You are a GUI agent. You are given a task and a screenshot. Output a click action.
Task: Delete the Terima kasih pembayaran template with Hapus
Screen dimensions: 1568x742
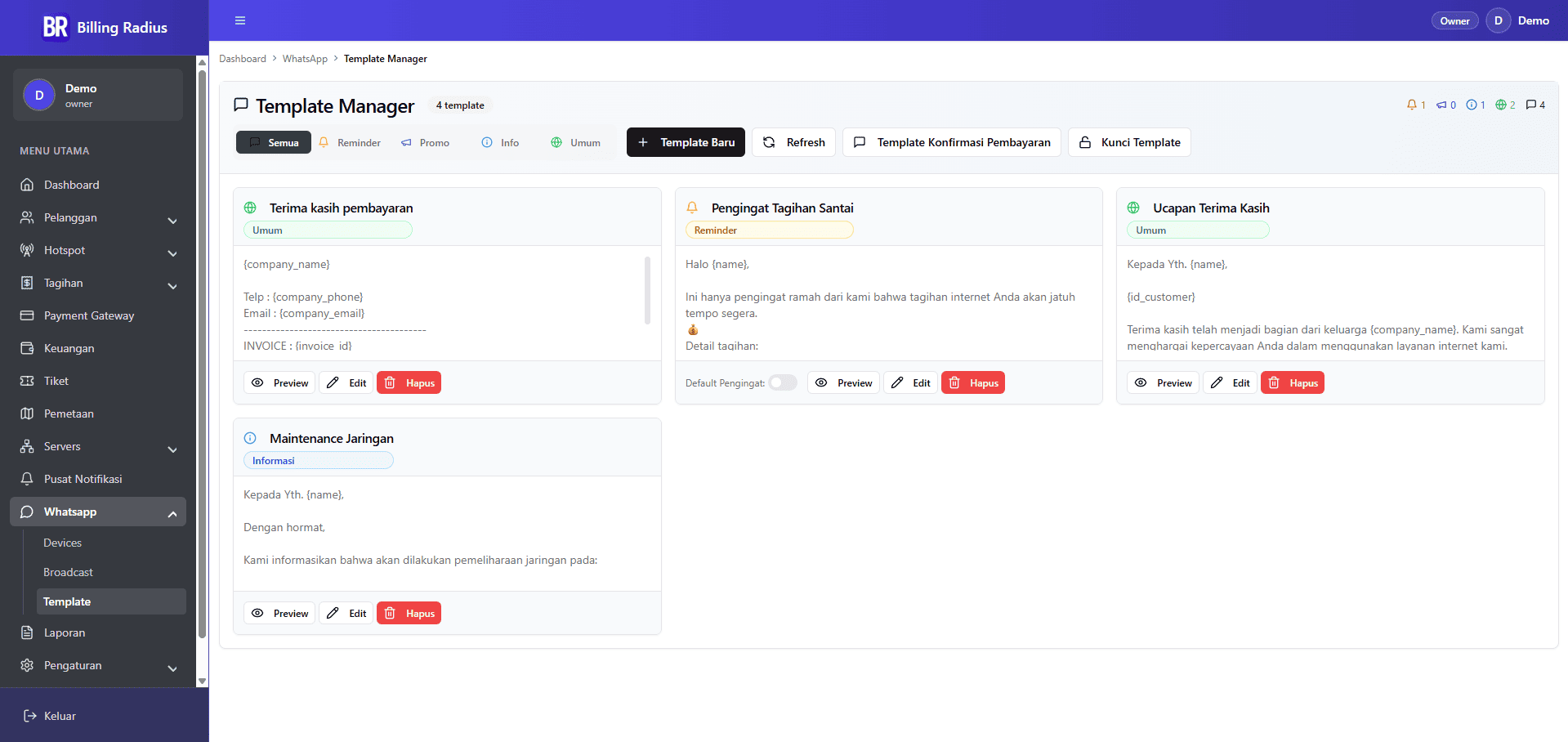click(409, 382)
